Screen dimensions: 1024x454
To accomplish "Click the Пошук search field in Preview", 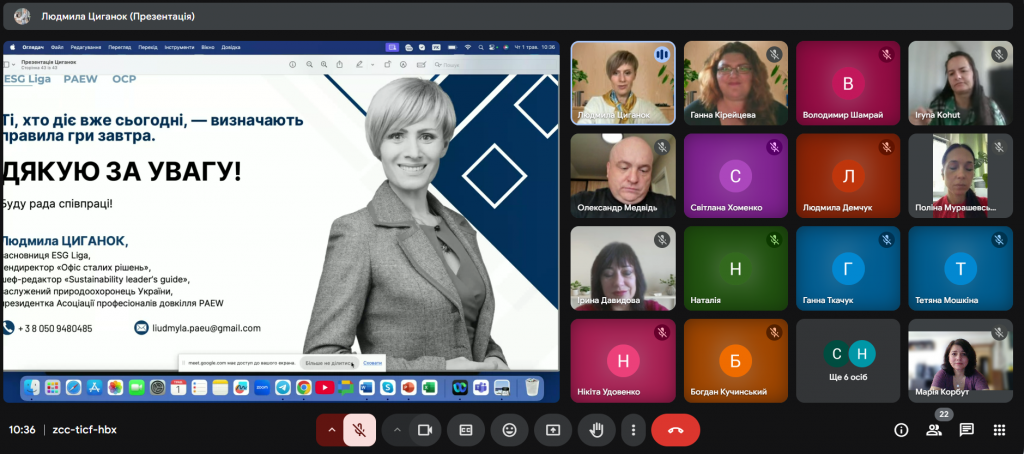I will click(494, 65).
